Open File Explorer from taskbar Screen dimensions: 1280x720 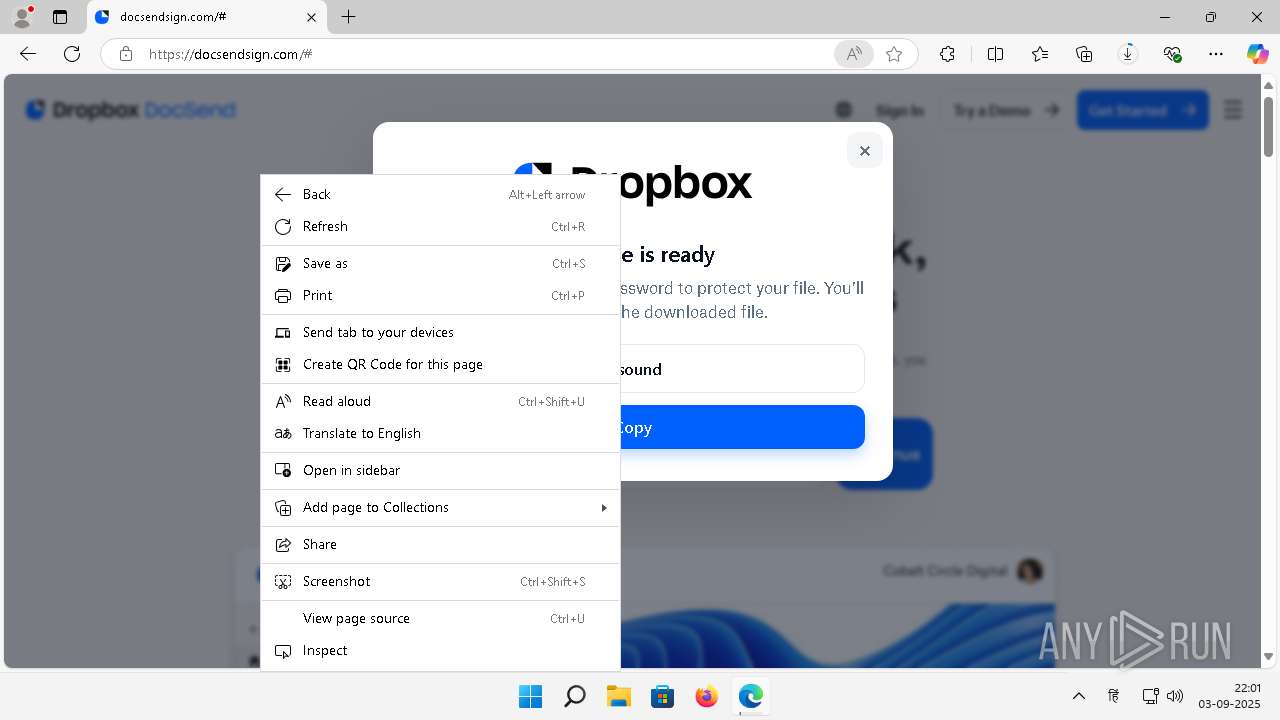click(618, 696)
